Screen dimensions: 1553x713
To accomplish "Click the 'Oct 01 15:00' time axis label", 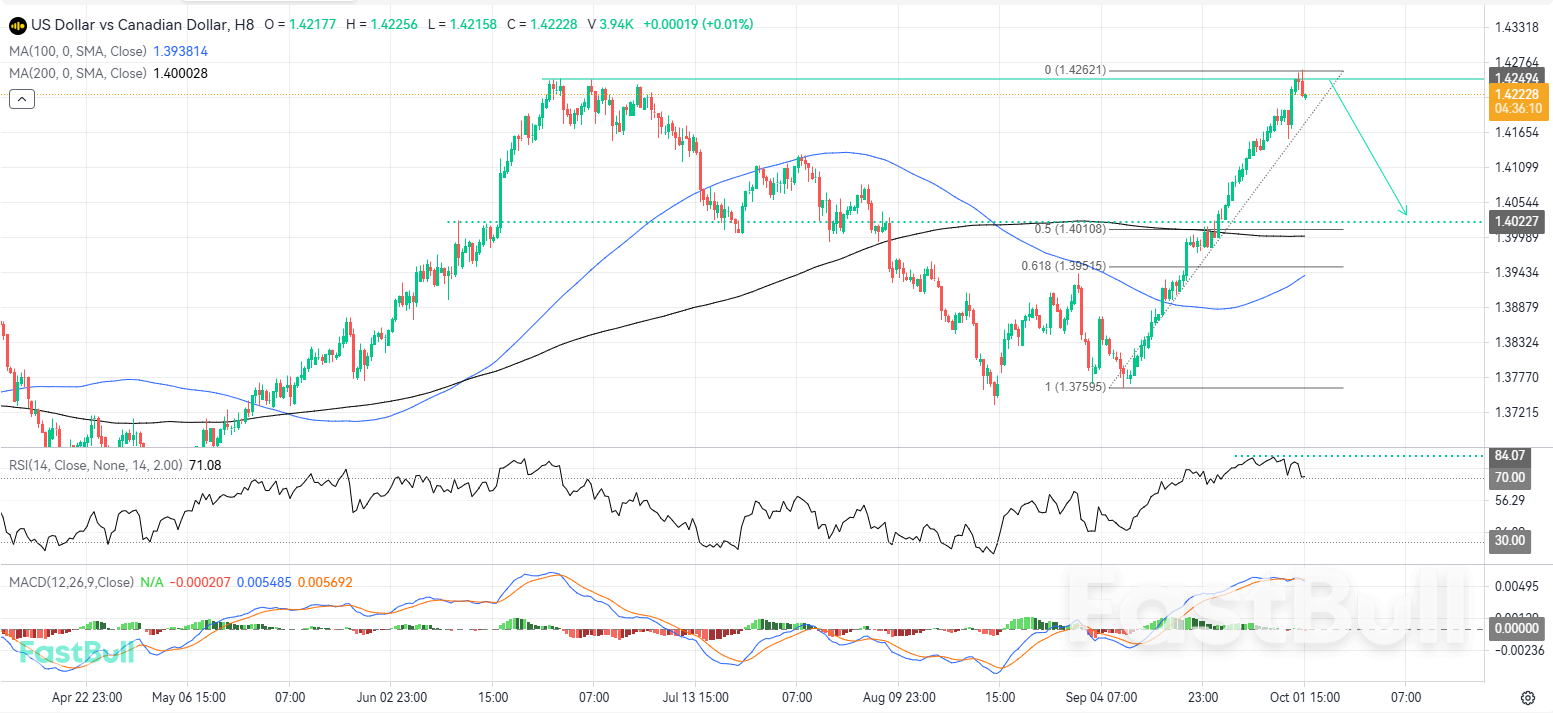I will coord(1304,697).
